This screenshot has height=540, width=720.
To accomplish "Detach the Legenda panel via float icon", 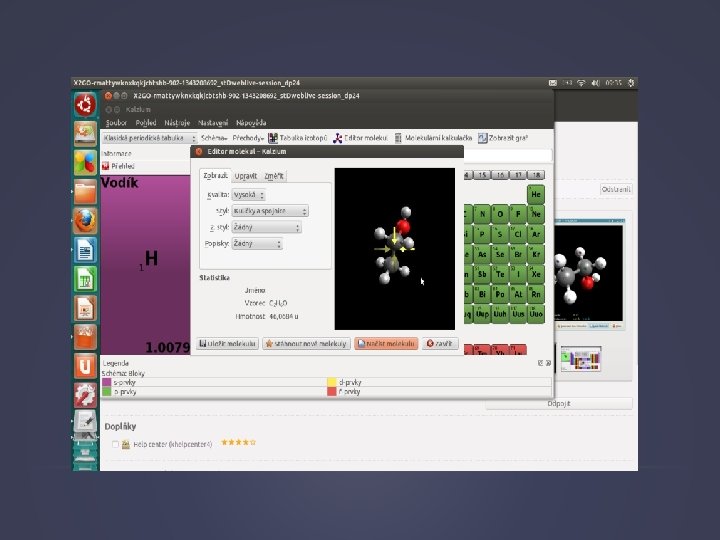I will coord(540,363).
